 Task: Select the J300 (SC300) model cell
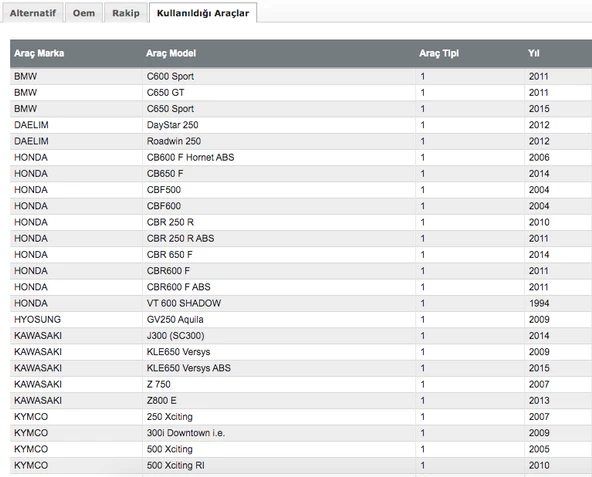point(279,336)
